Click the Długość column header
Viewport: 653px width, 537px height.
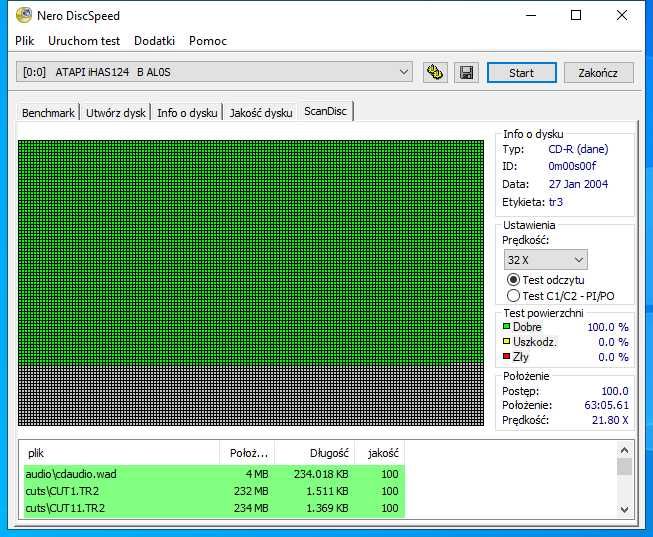[314, 453]
